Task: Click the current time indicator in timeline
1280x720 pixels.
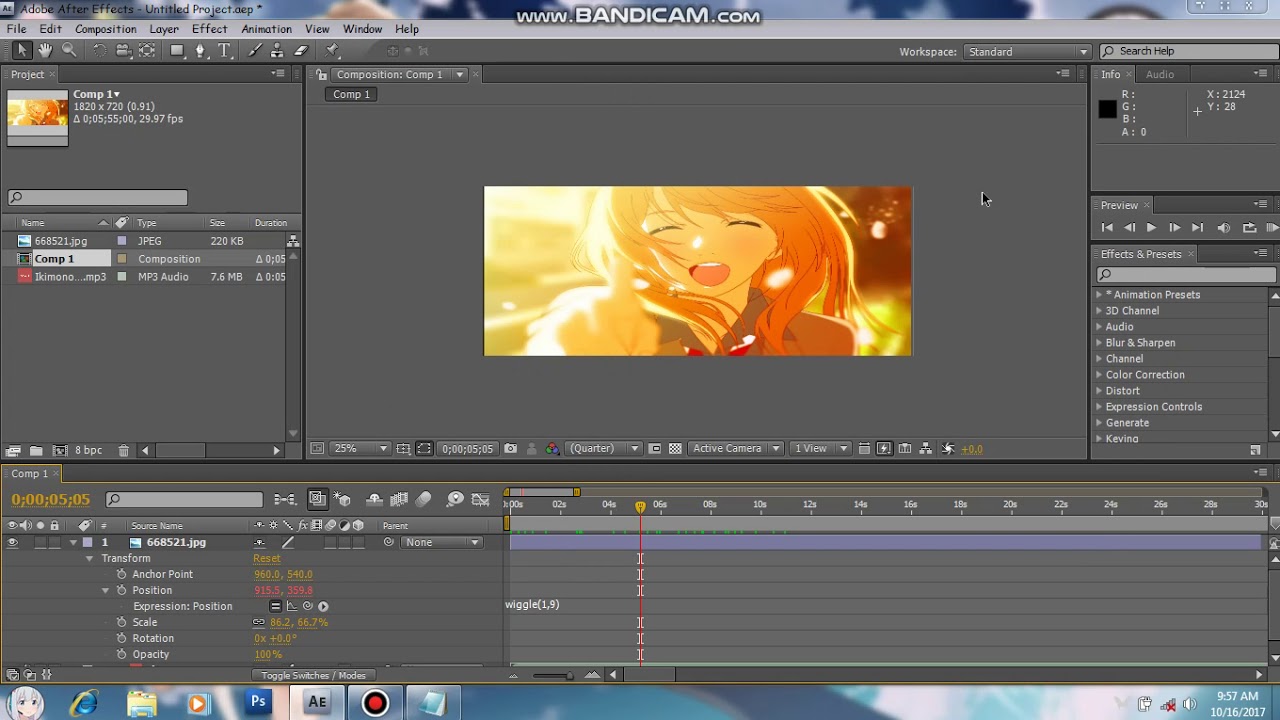Action: 640,506
